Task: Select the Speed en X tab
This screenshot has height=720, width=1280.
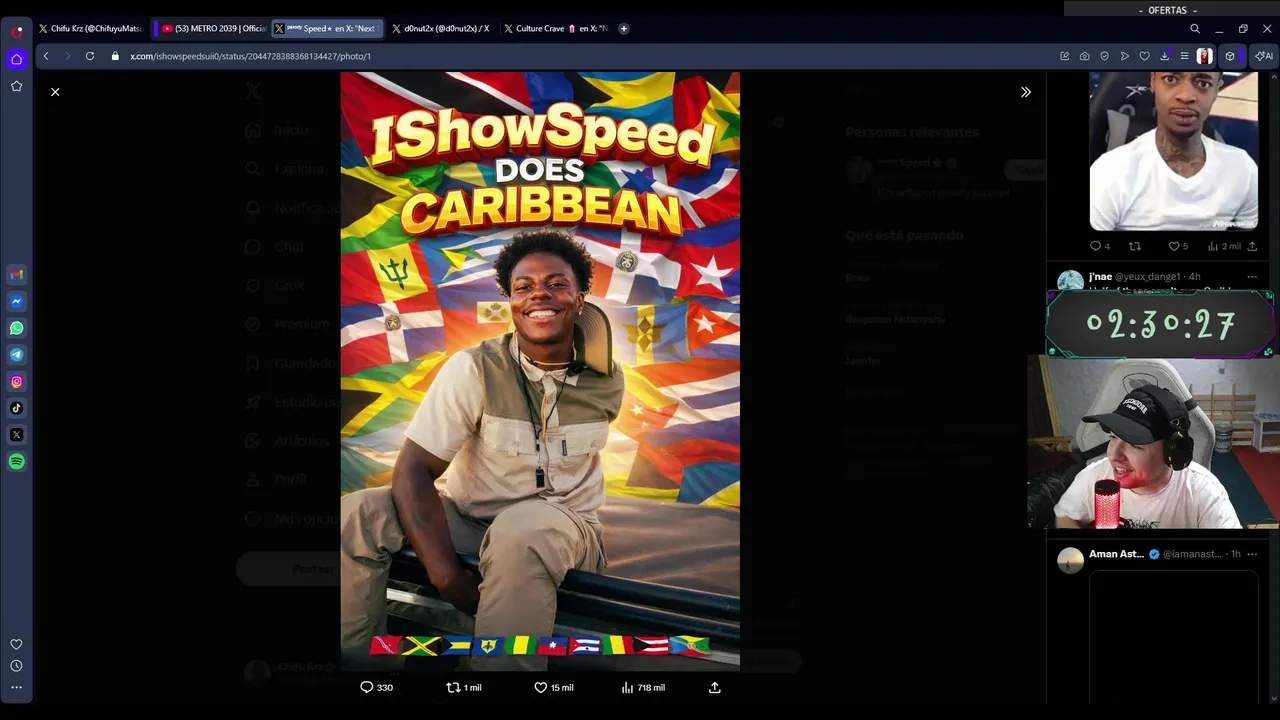Action: [326, 29]
